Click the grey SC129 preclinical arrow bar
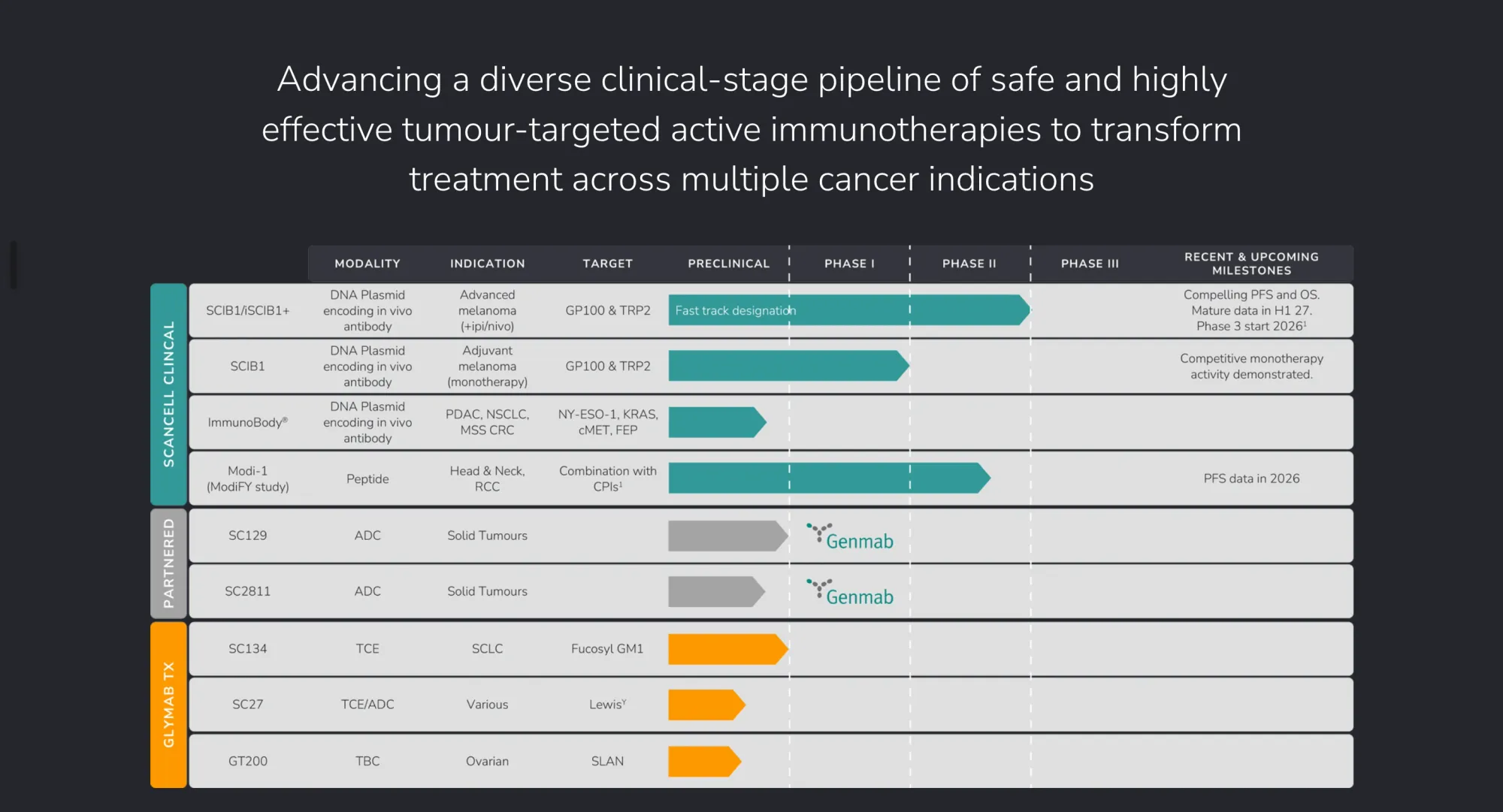This screenshot has height=812, width=1503. click(728, 536)
